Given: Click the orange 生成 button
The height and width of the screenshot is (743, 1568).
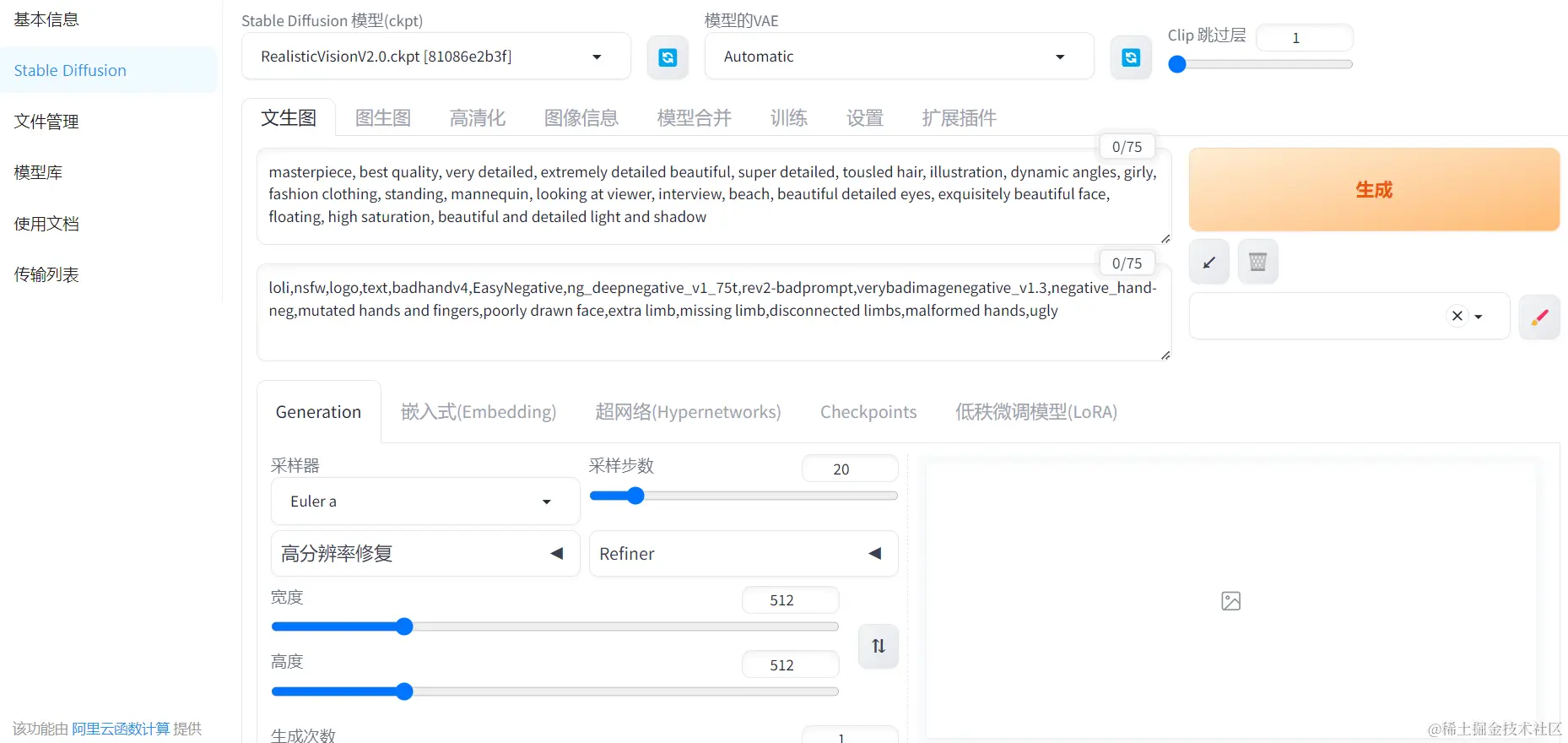Looking at the screenshot, I should pos(1374,190).
